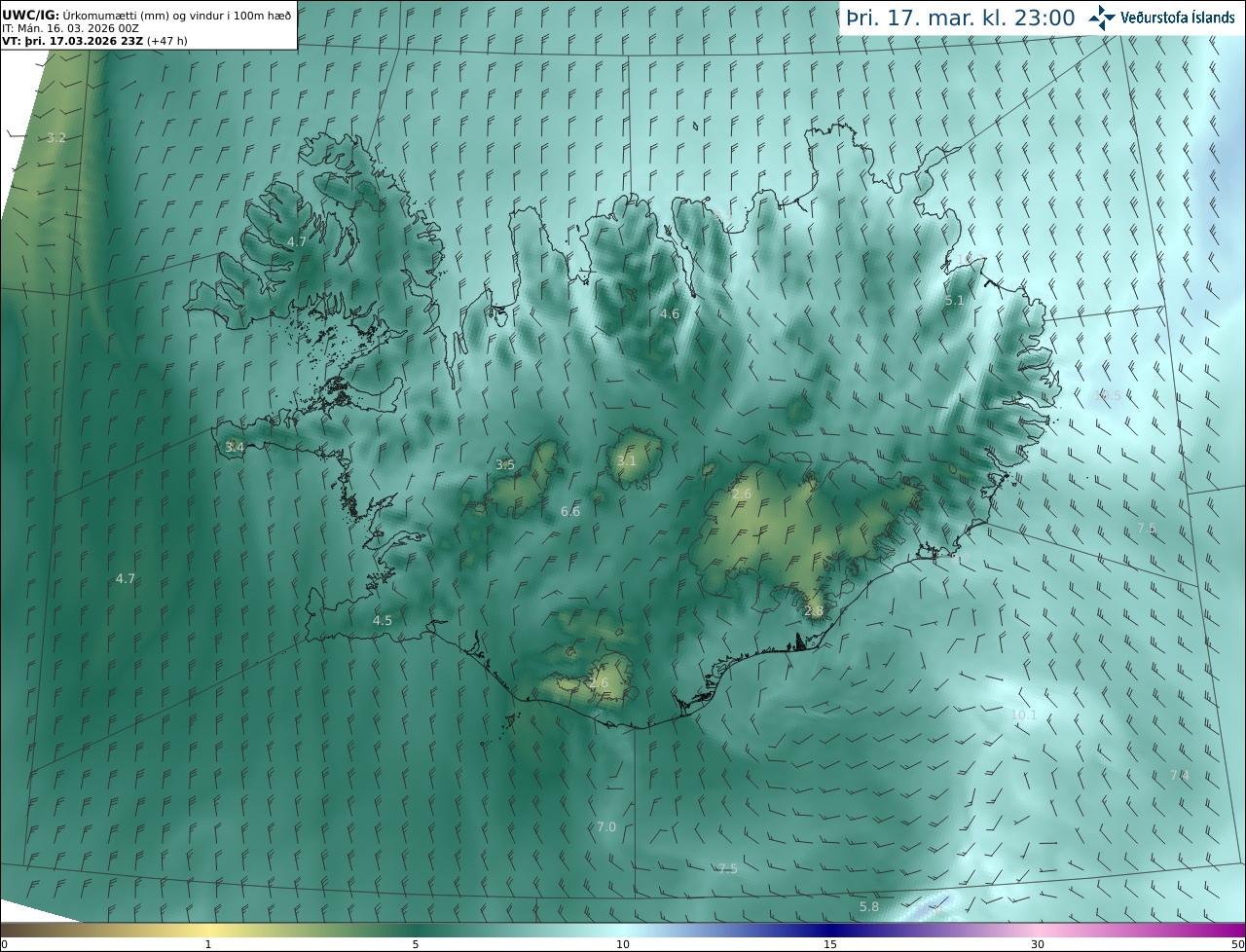This screenshot has width=1246, height=952.
Task: Select the 'Þri. 17. mar. kl. 23:00' timestamp
Action: click(960, 18)
